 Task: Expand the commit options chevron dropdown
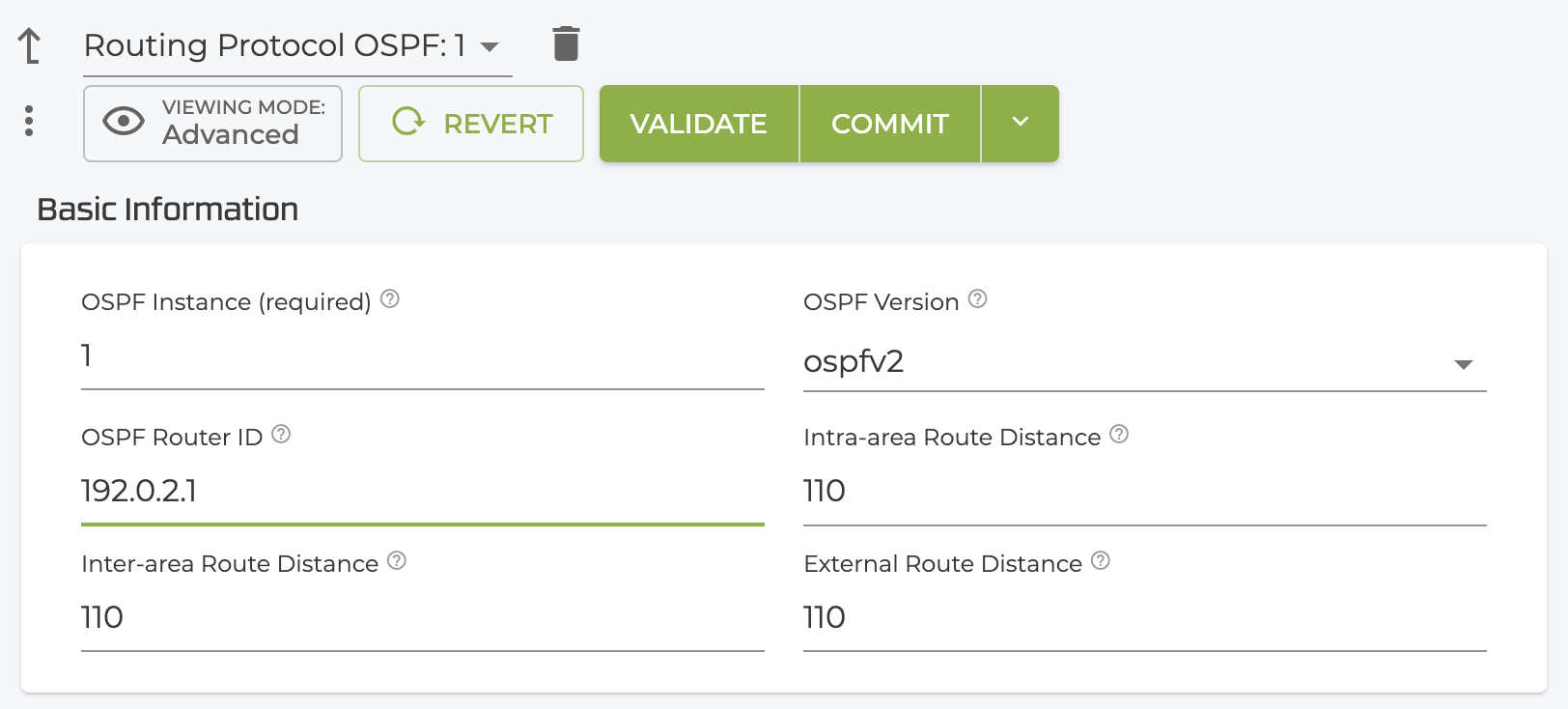pos(1021,123)
